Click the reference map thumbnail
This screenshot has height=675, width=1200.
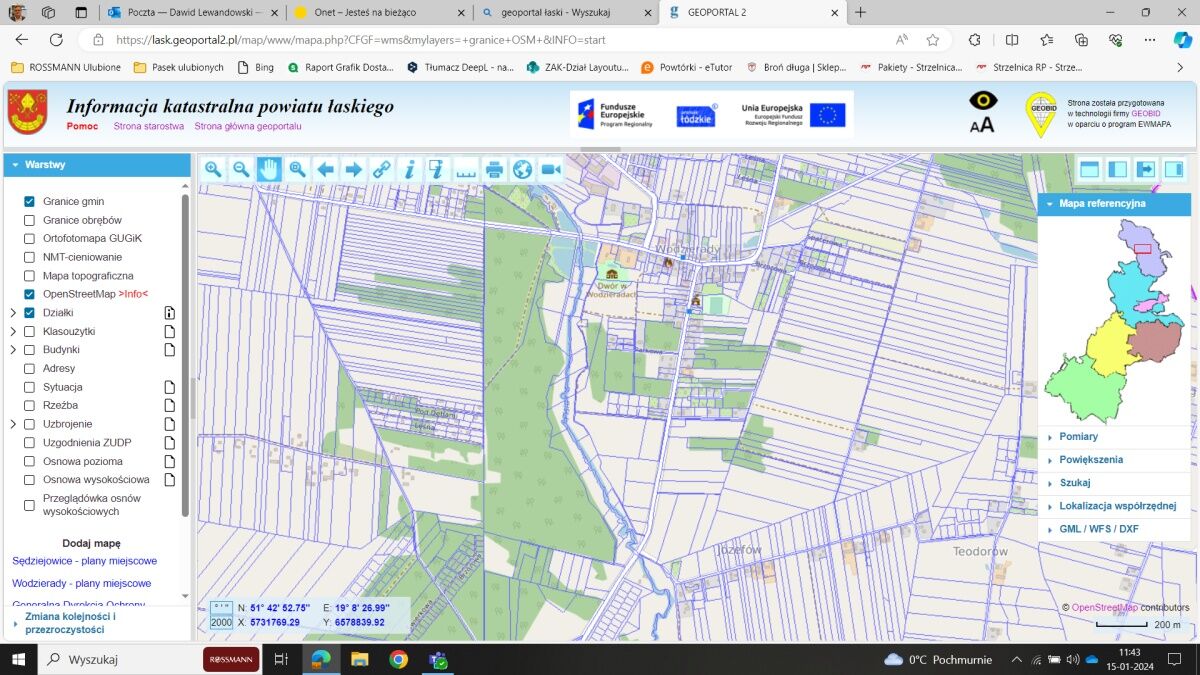(1114, 320)
